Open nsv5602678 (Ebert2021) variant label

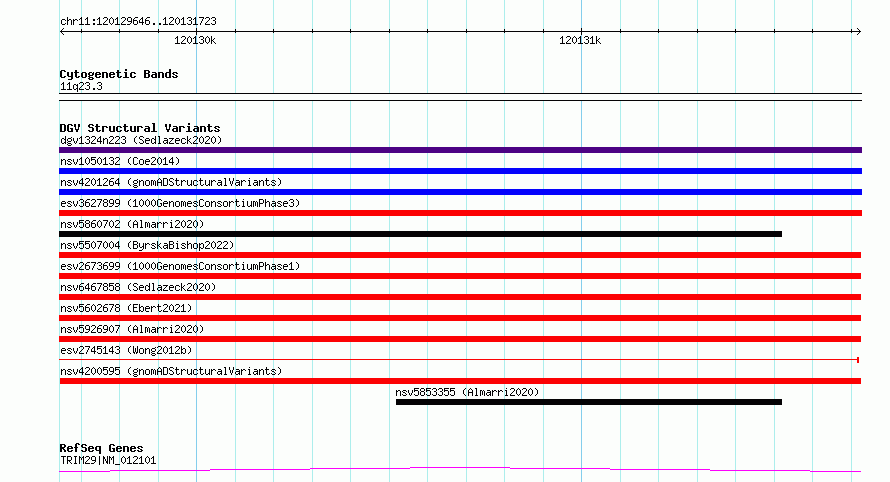pos(126,308)
